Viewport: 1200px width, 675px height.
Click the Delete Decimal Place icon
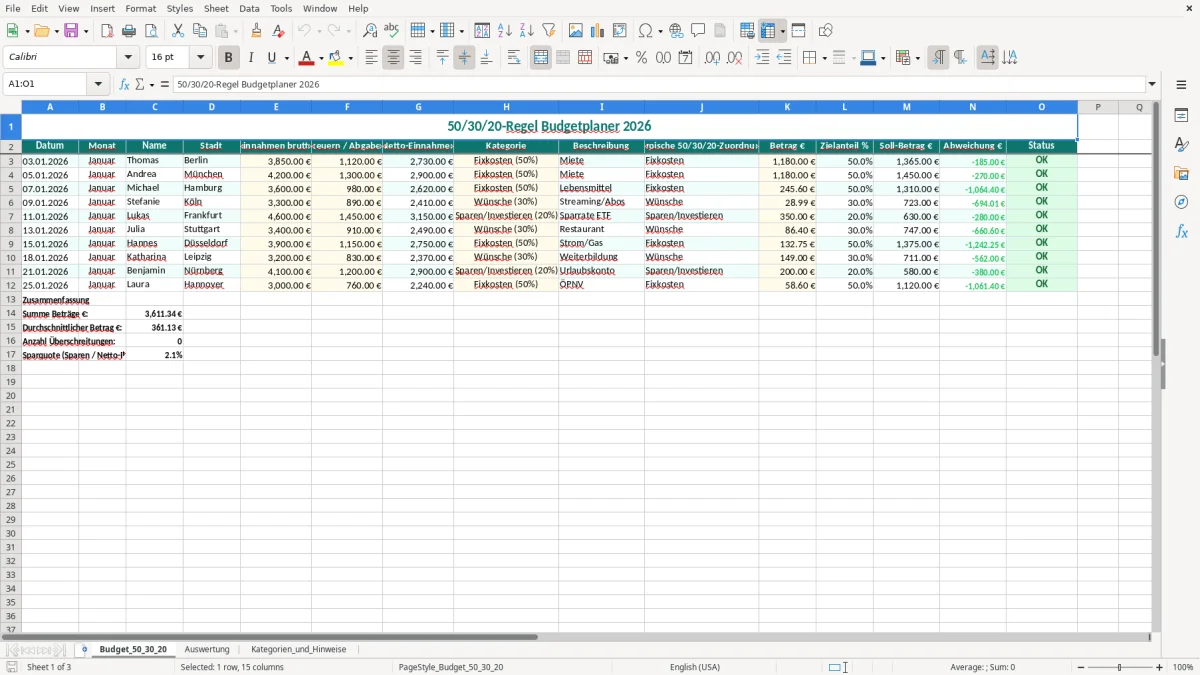pyautogui.click(x=735, y=58)
